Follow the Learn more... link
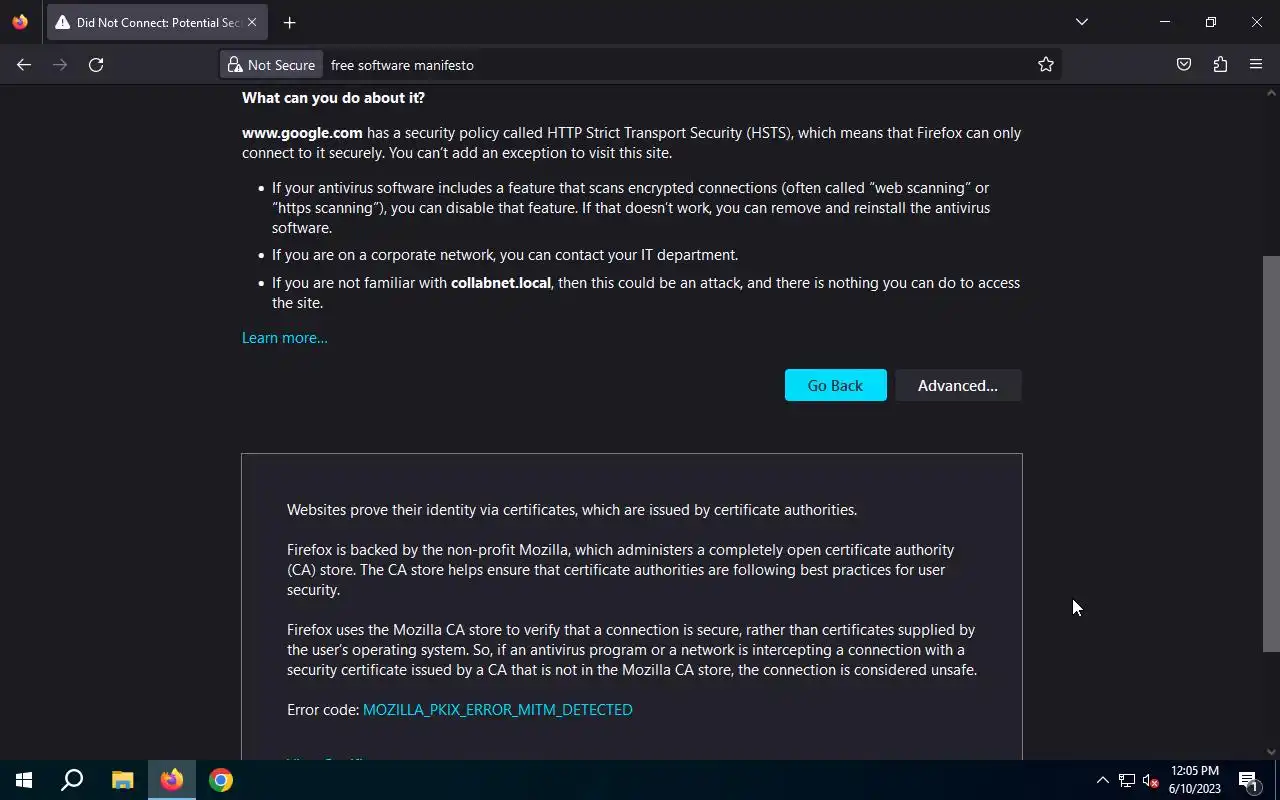Image resolution: width=1280 pixels, height=800 pixels. [285, 338]
